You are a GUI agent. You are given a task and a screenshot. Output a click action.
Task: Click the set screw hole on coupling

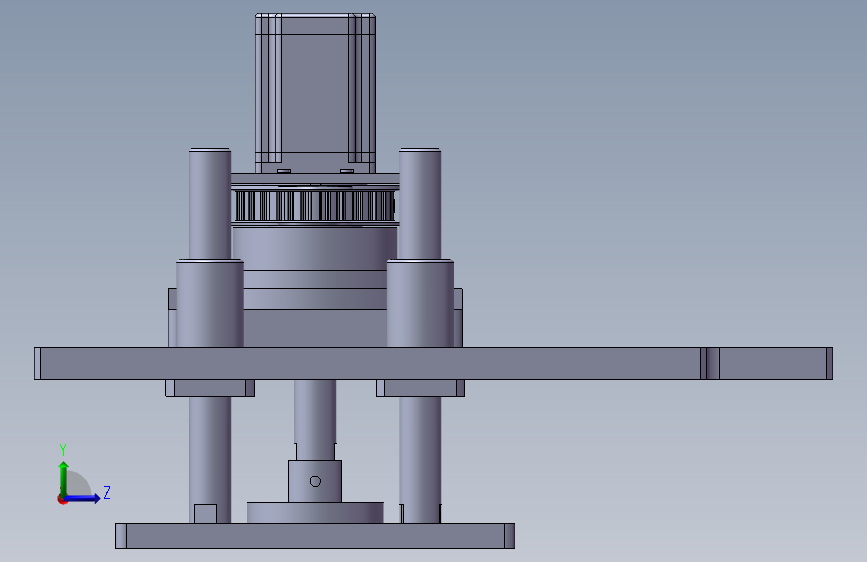tap(315, 481)
